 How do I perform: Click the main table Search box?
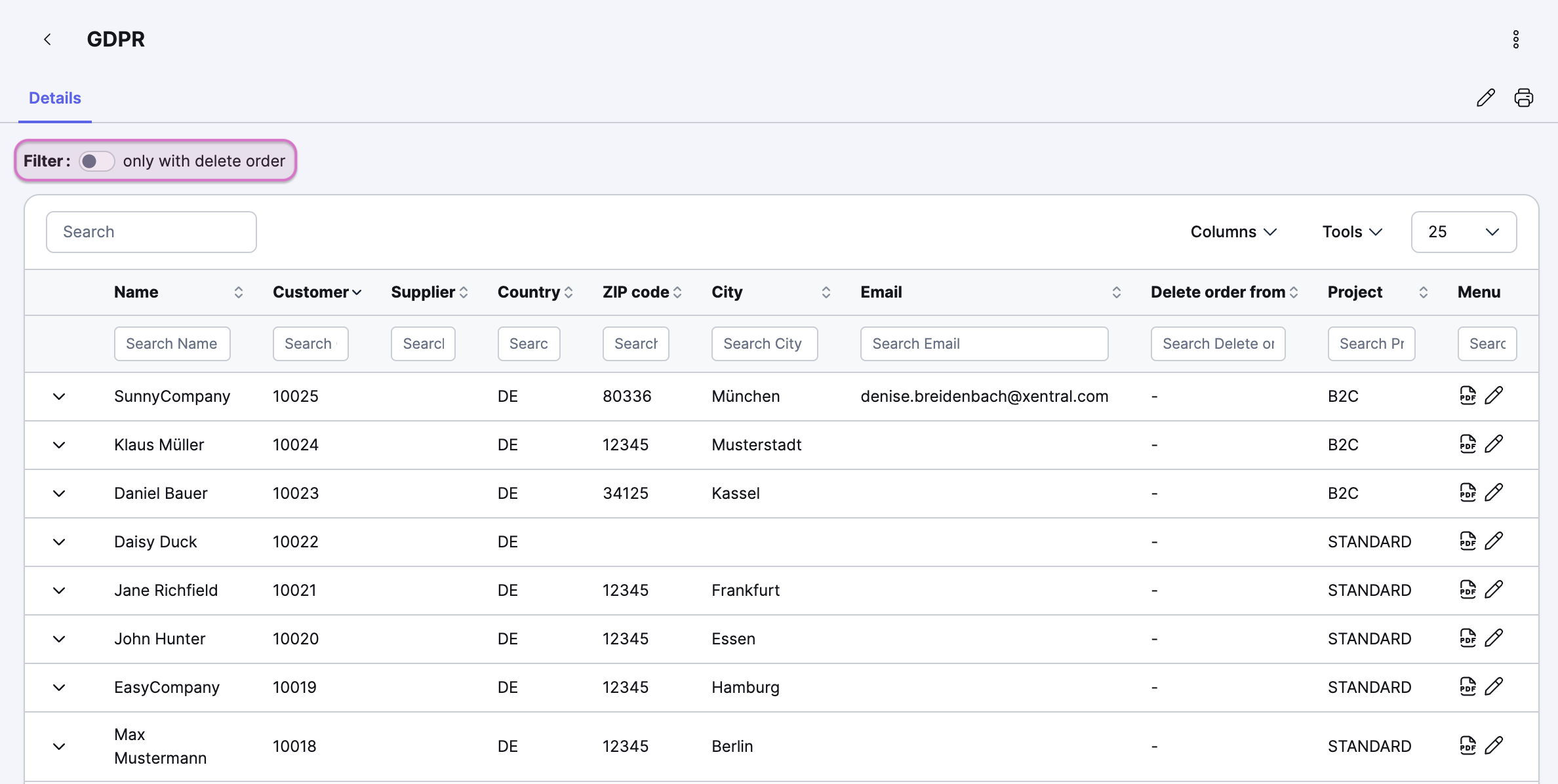(x=151, y=232)
